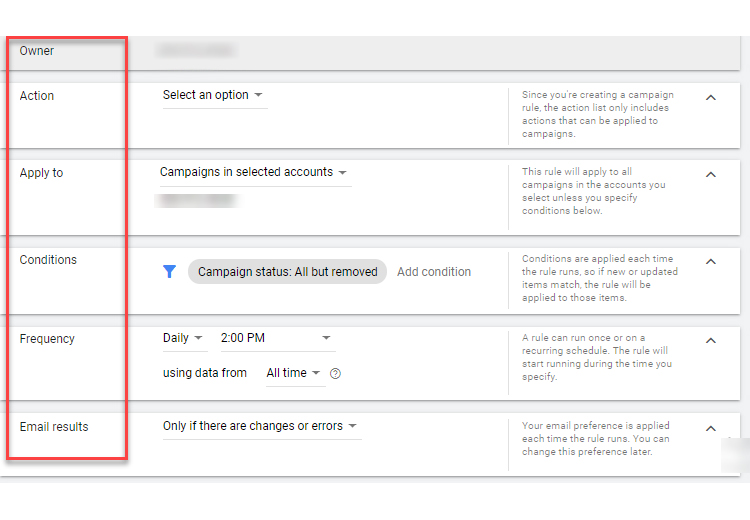Image resolution: width=750 pixels, height=520 pixels.
Task: Click the Campaign status: All but removed chip
Action: pyautogui.click(x=287, y=272)
